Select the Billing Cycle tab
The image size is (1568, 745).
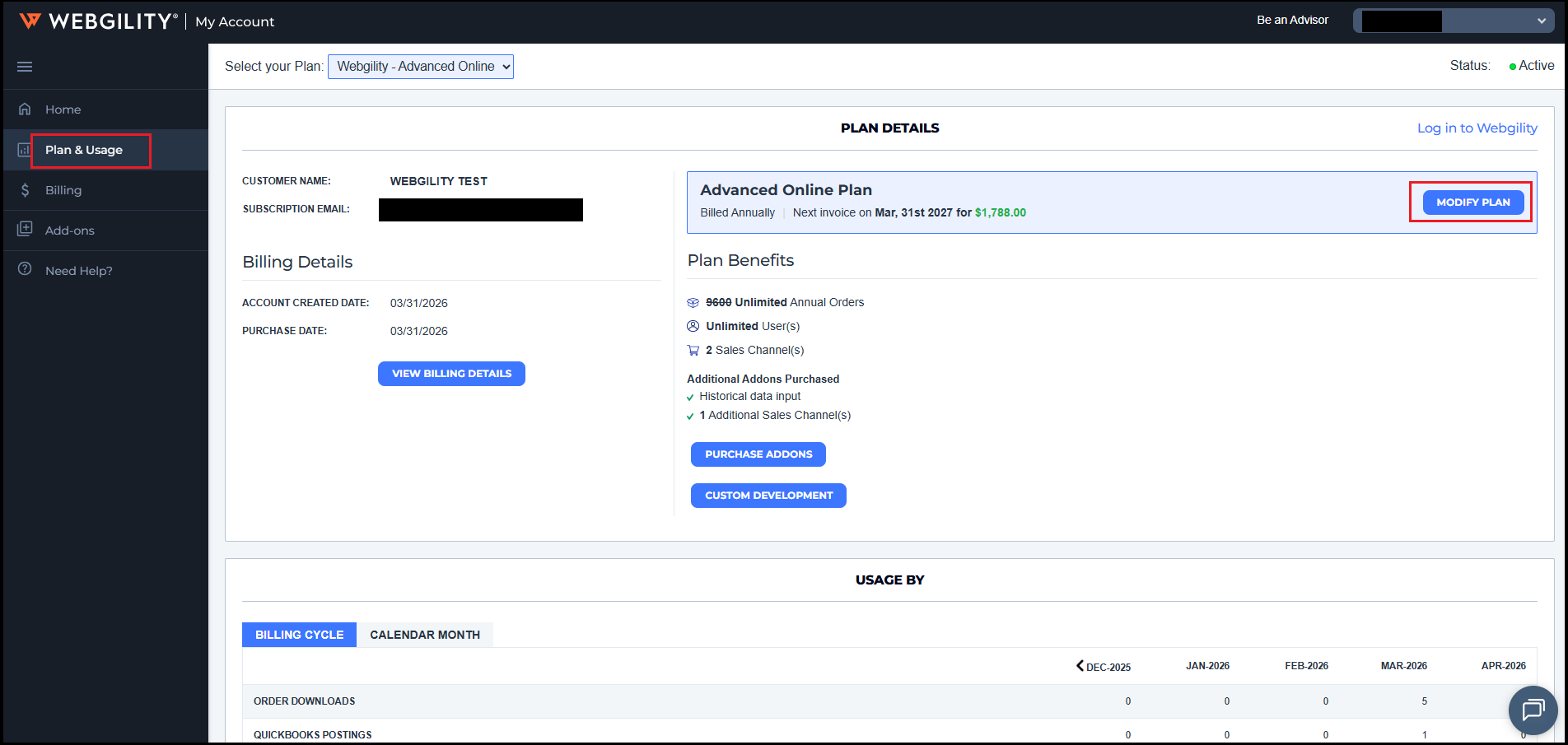point(299,635)
